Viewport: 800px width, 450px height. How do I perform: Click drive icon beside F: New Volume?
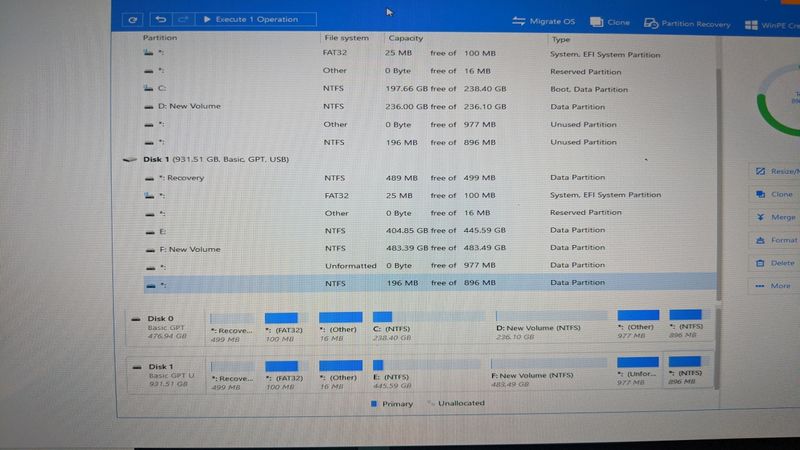(150, 251)
